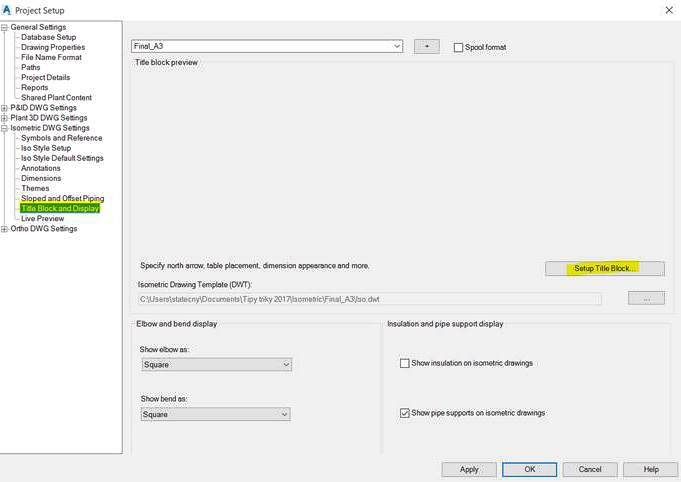Click the Setup Title Block button
The height and width of the screenshot is (482, 681).
pos(605,268)
